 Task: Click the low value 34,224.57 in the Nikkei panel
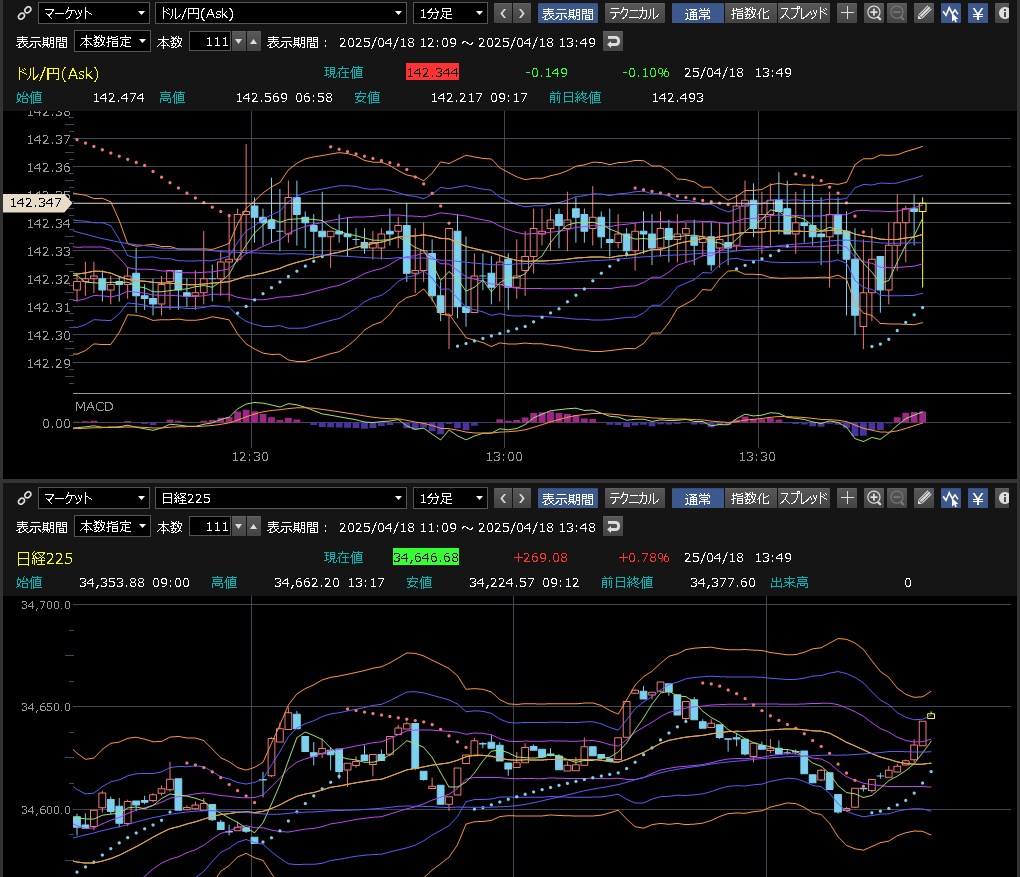[502, 582]
